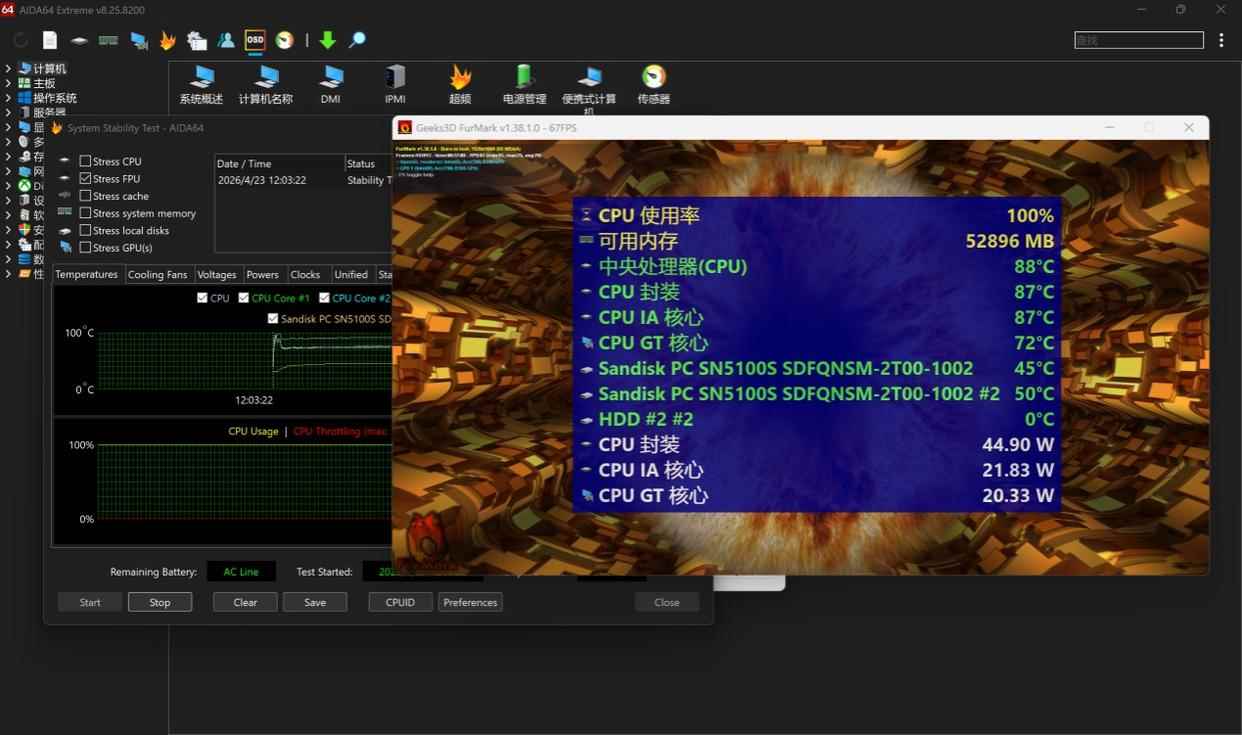The image size is (1242, 735).
Task: Click the 可用内存 52896 MB row
Action: pyautogui.click(x=816, y=241)
